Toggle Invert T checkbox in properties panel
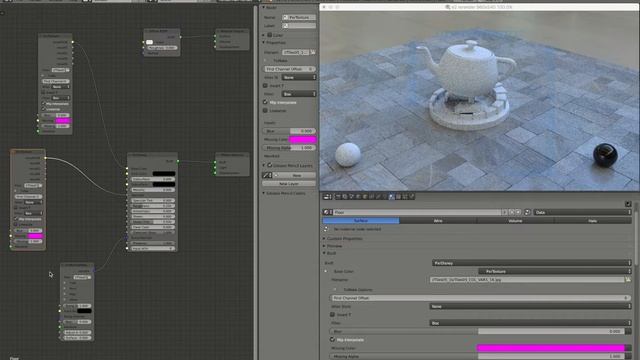 tap(332, 315)
